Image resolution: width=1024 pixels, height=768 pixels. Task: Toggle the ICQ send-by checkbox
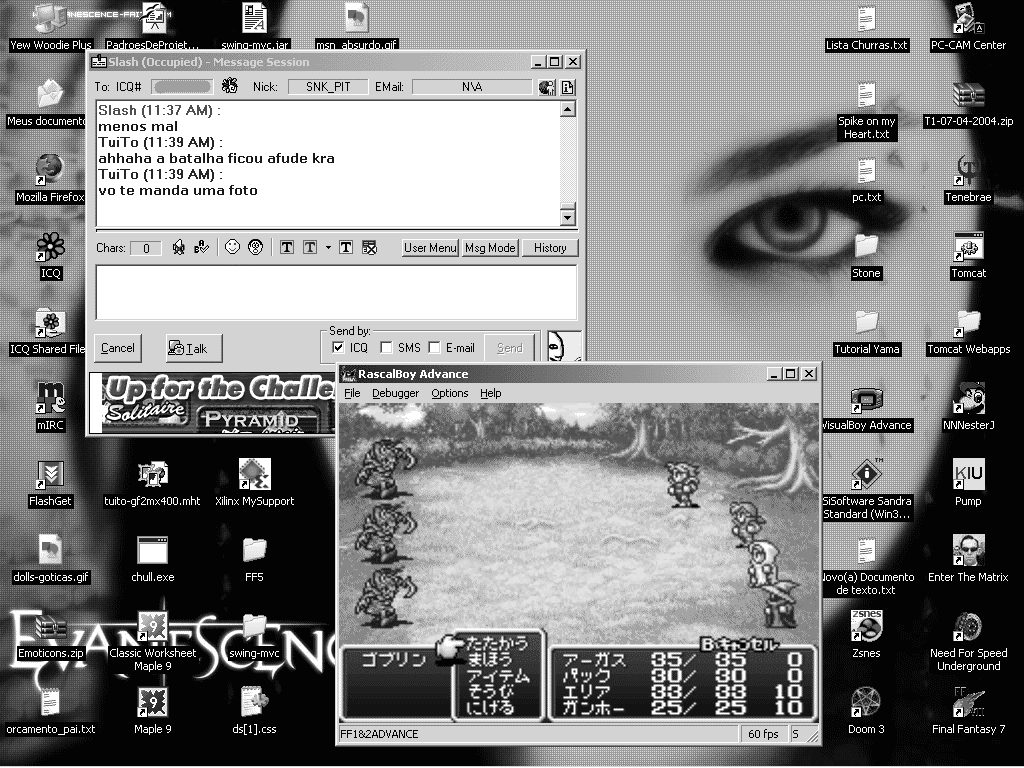(338, 347)
